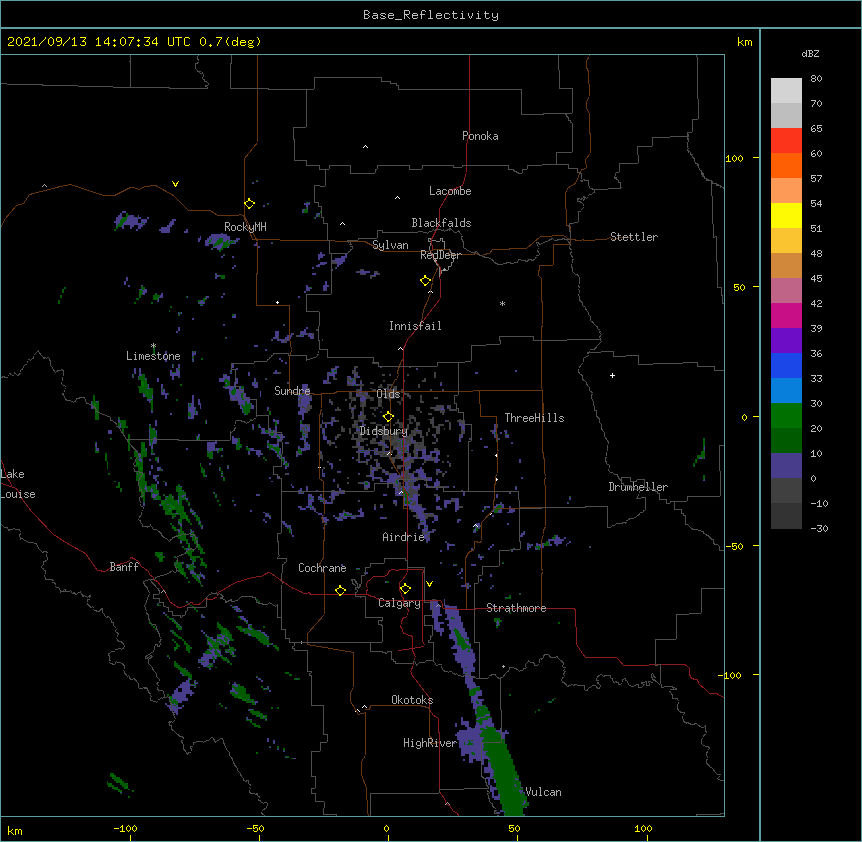
Task: Click the asterisk marker above Limestone
Action: [x=153, y=346]
